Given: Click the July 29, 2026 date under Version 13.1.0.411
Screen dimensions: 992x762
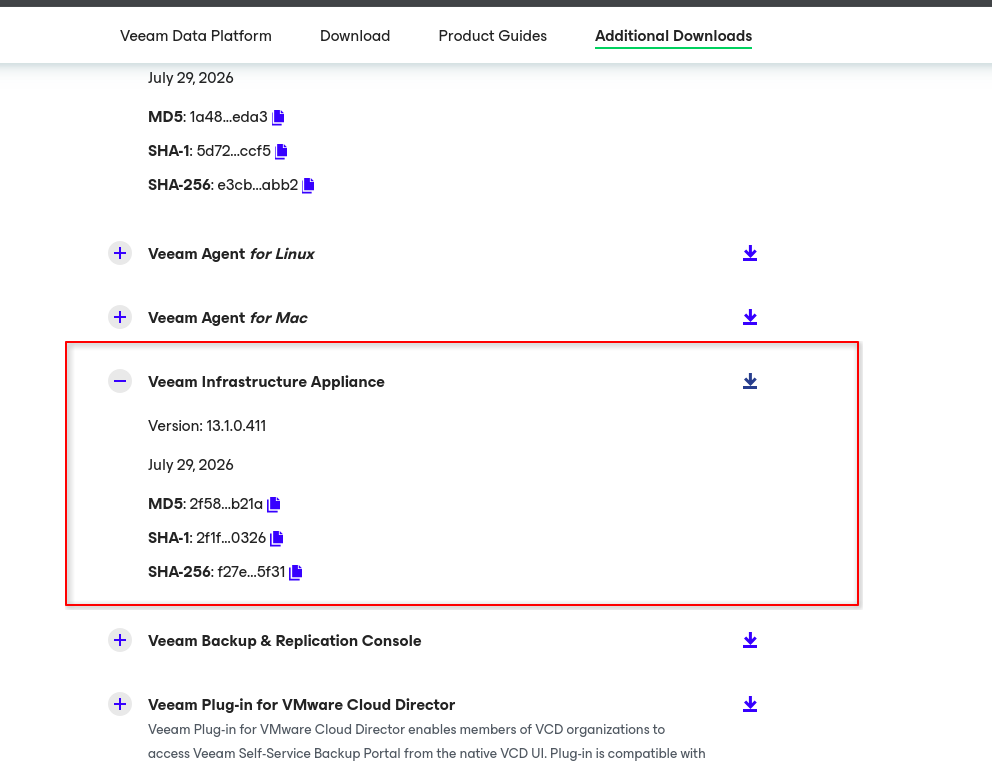Looking at the screenshot, I should (190, 465).
